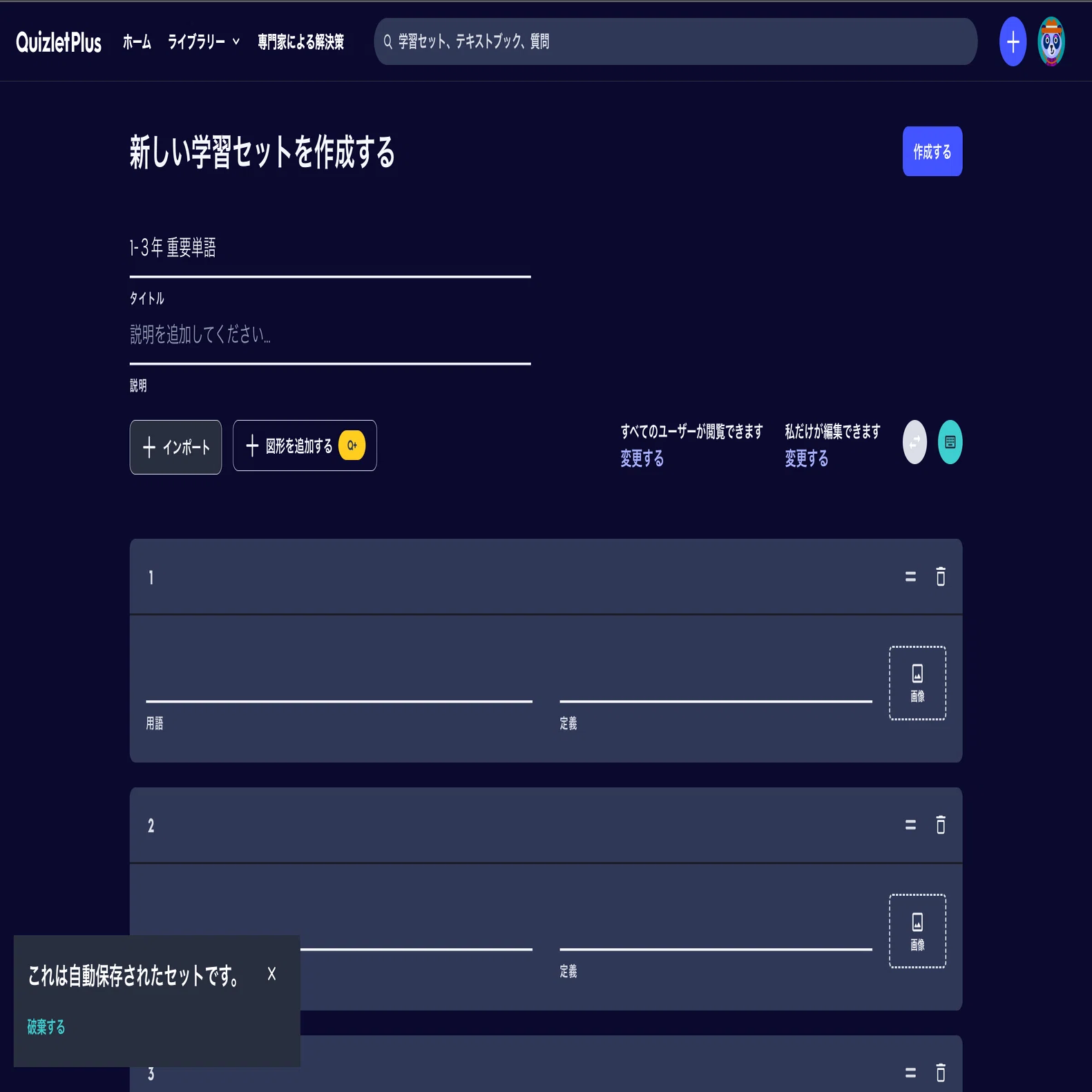Image resolution: width=1092 pixels, height=1092 pixels.
Task: Click the reorder handle on card 3
Action: (x=910, y=1073)
